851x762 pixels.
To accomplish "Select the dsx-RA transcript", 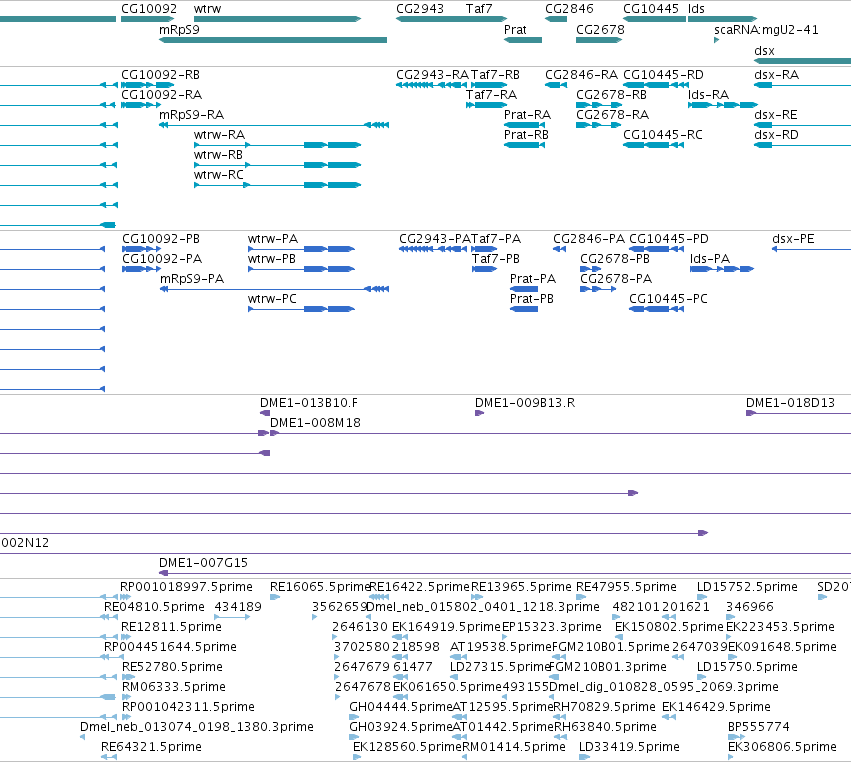I will [802, 85].
